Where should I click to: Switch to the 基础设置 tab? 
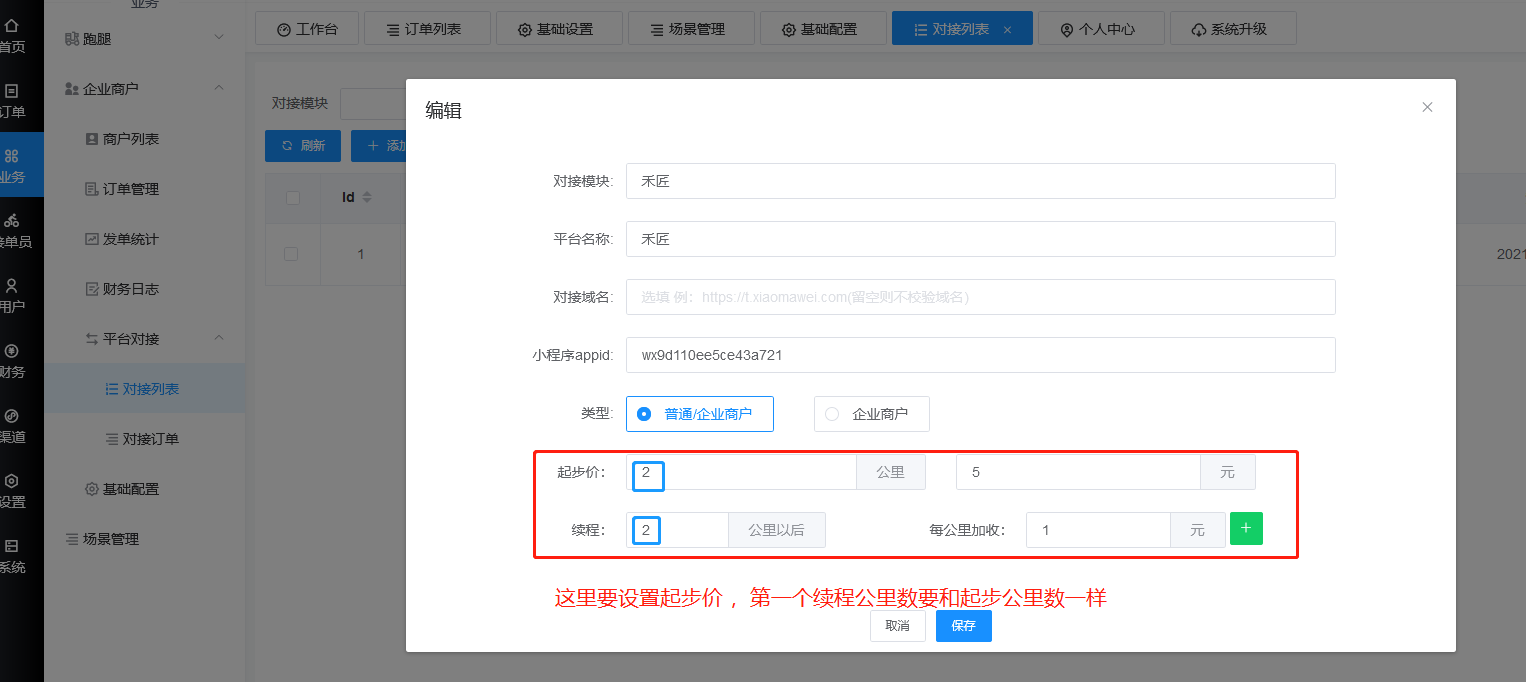pos(558,29)
